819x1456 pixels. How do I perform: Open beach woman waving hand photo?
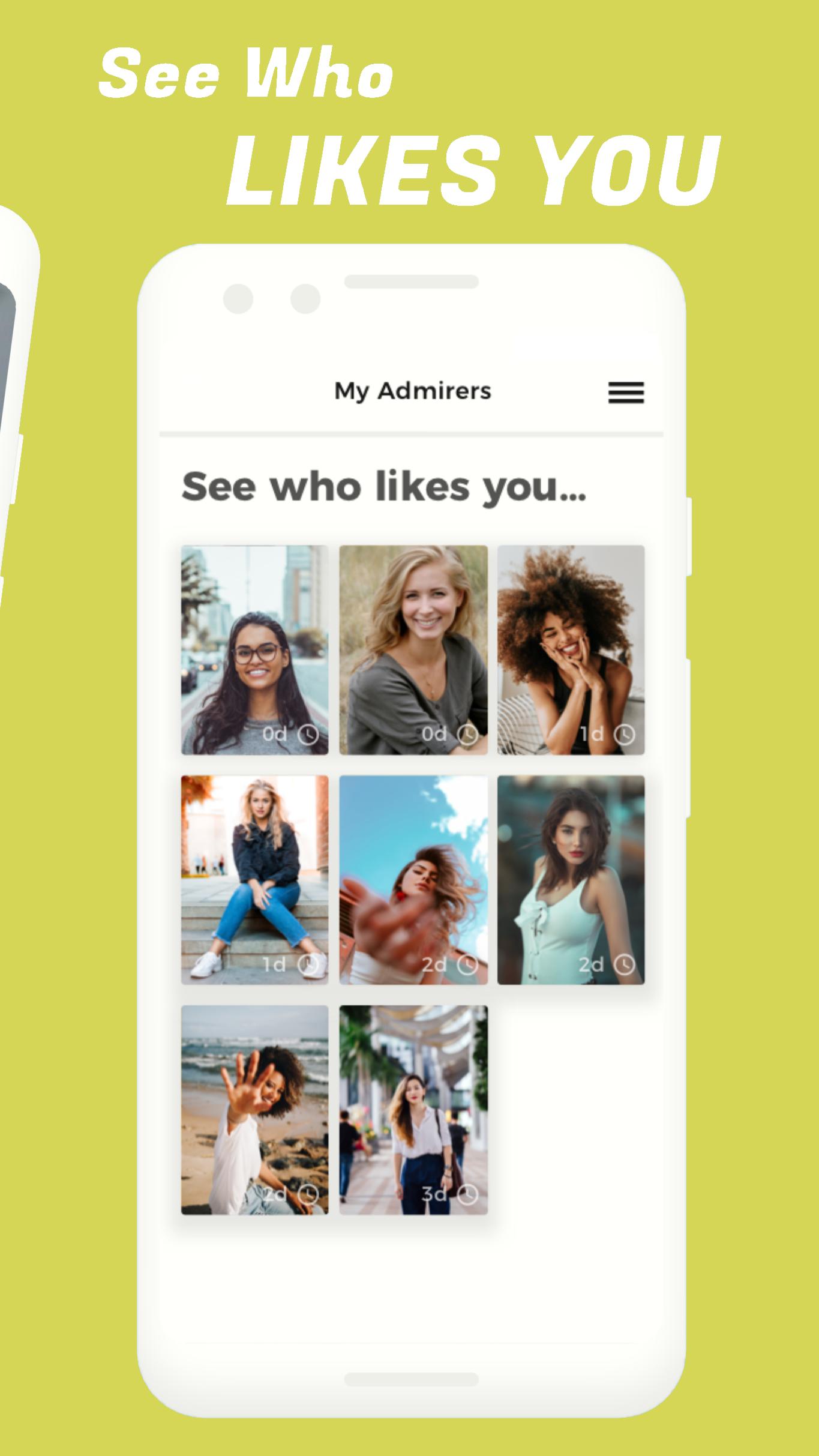tap(255, 1110)
